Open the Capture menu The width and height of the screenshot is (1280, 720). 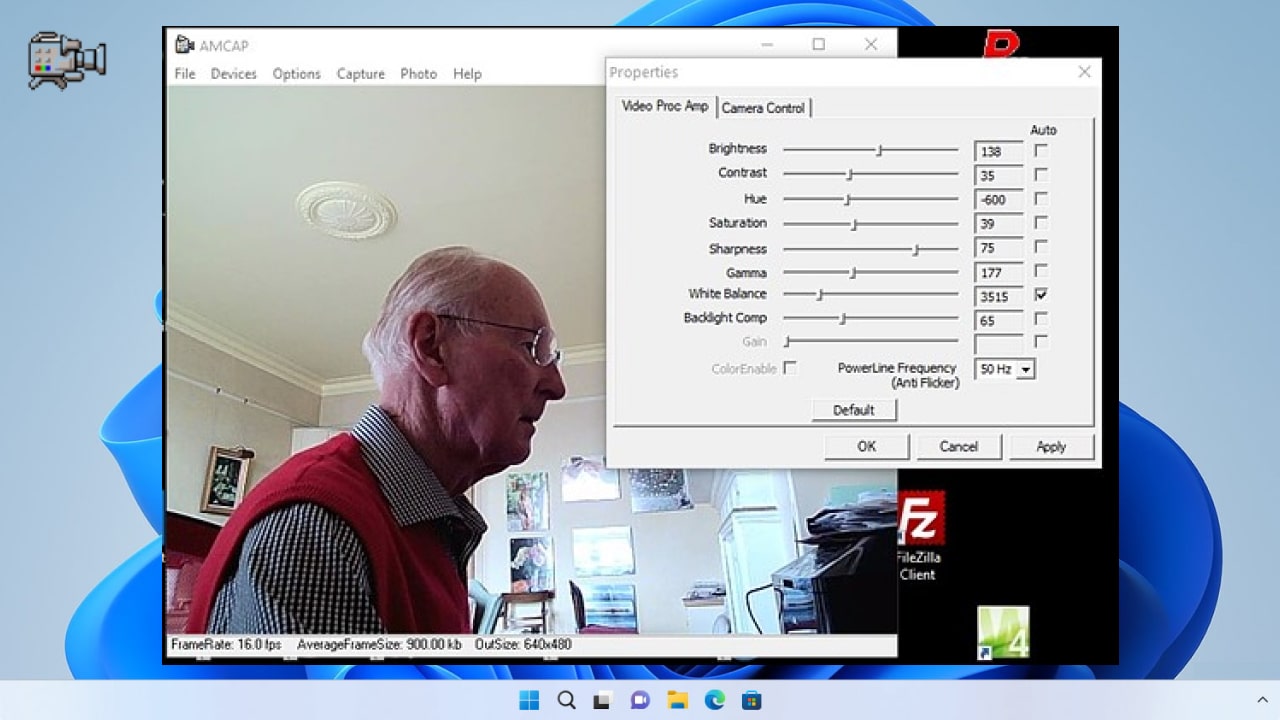click(361, 74)
